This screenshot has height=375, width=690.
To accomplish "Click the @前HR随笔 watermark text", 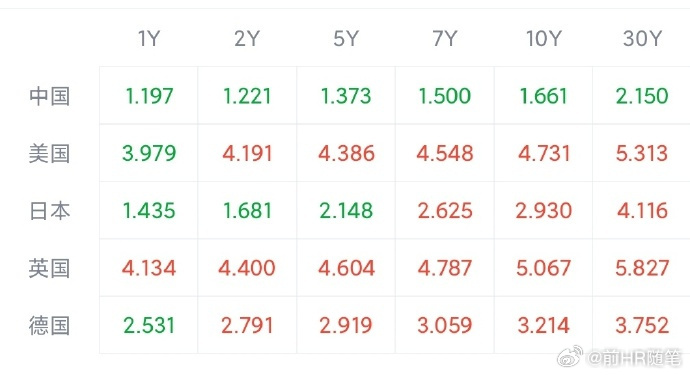I will click(x=635, y=358).
